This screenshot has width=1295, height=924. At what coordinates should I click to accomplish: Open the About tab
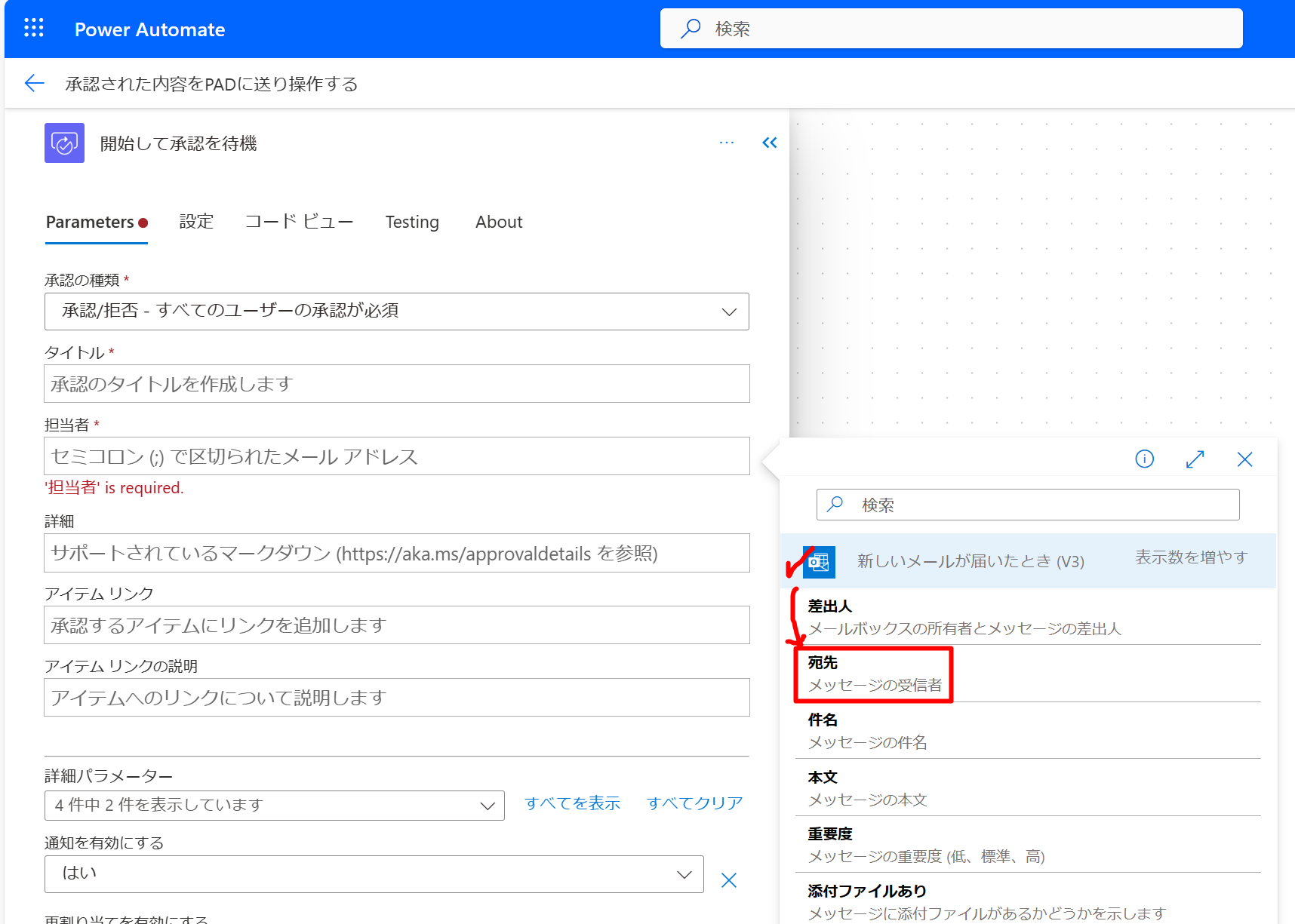pos(499,222)
